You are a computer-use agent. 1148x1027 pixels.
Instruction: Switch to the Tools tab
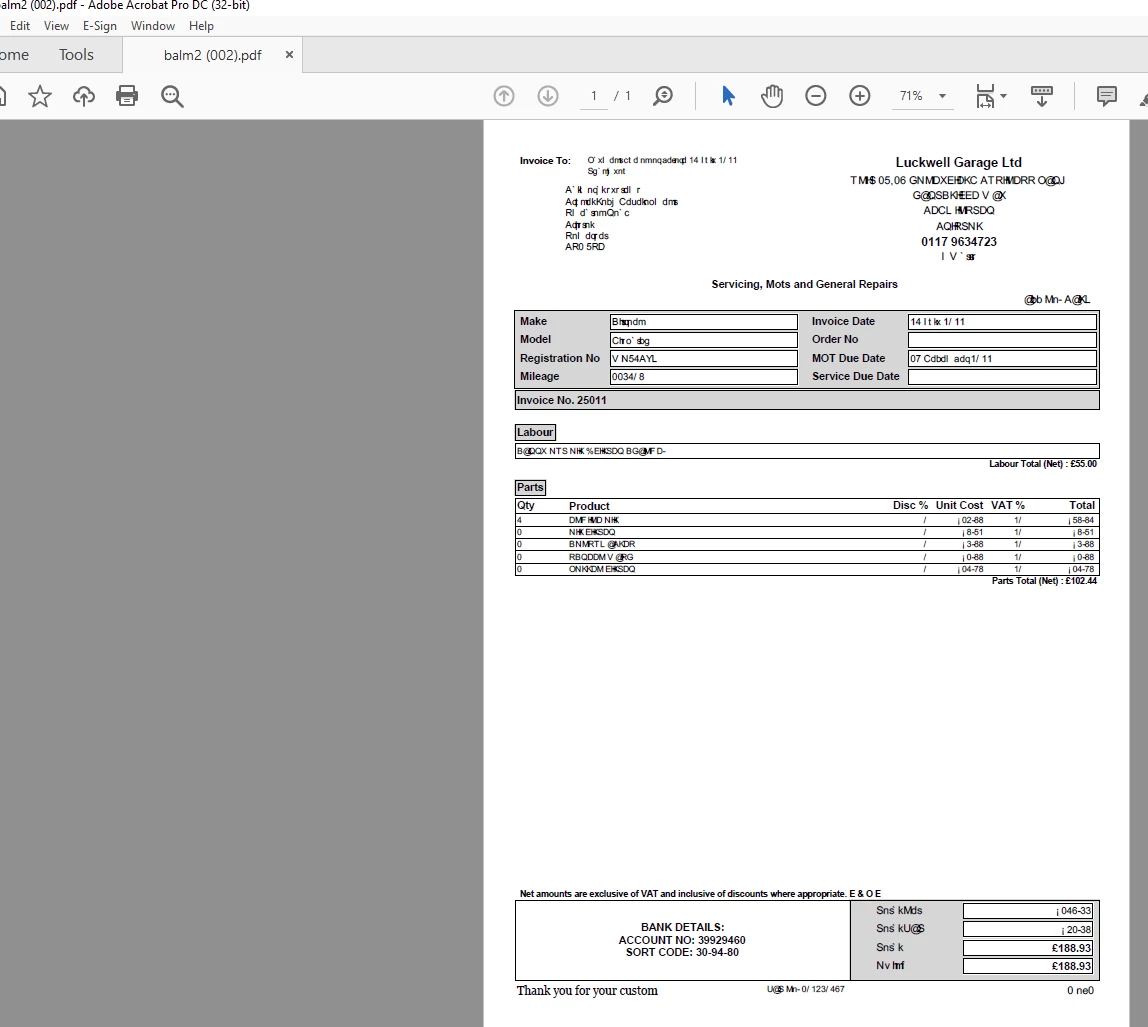point(76,55)
